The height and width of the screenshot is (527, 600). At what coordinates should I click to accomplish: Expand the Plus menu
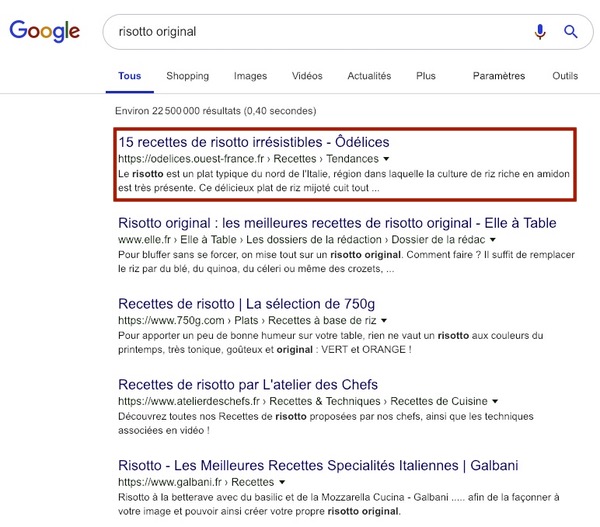(x=426, y=76)
